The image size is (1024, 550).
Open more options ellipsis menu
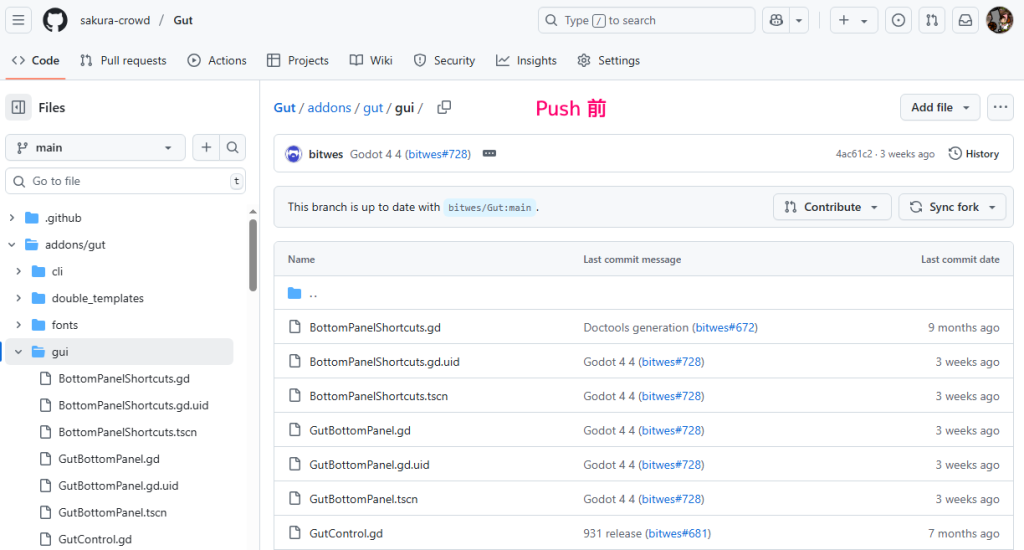pyautogui.click(x=1000, y=107)
